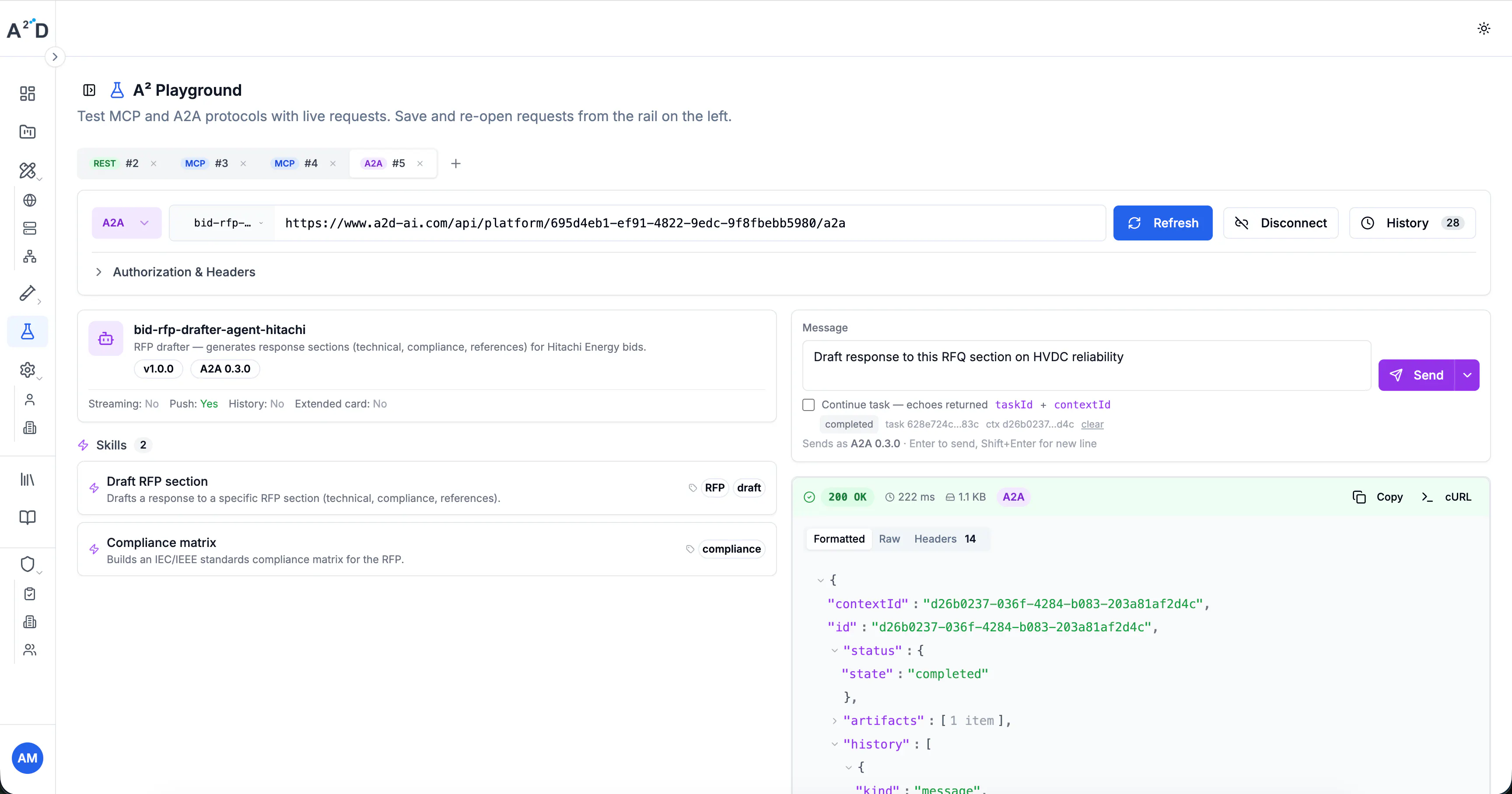Click the clear task link
The width and height of the screenshot is (1512, 794).
1092,424
